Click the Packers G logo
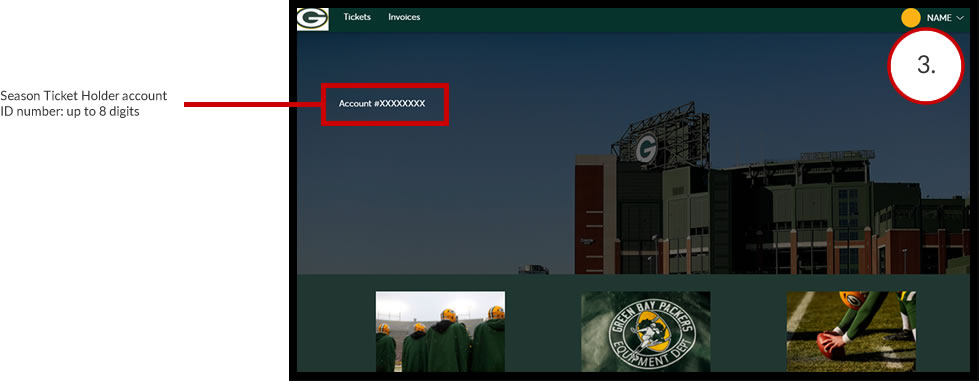 (312, 19)
